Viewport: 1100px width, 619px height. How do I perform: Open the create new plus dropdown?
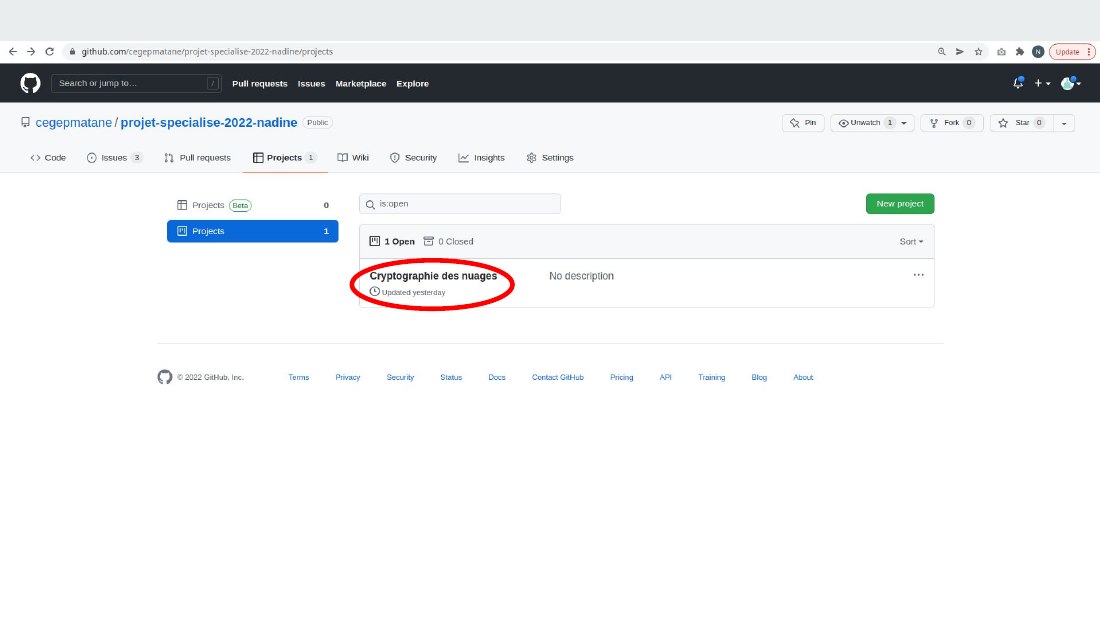[x=1042, y=83]
